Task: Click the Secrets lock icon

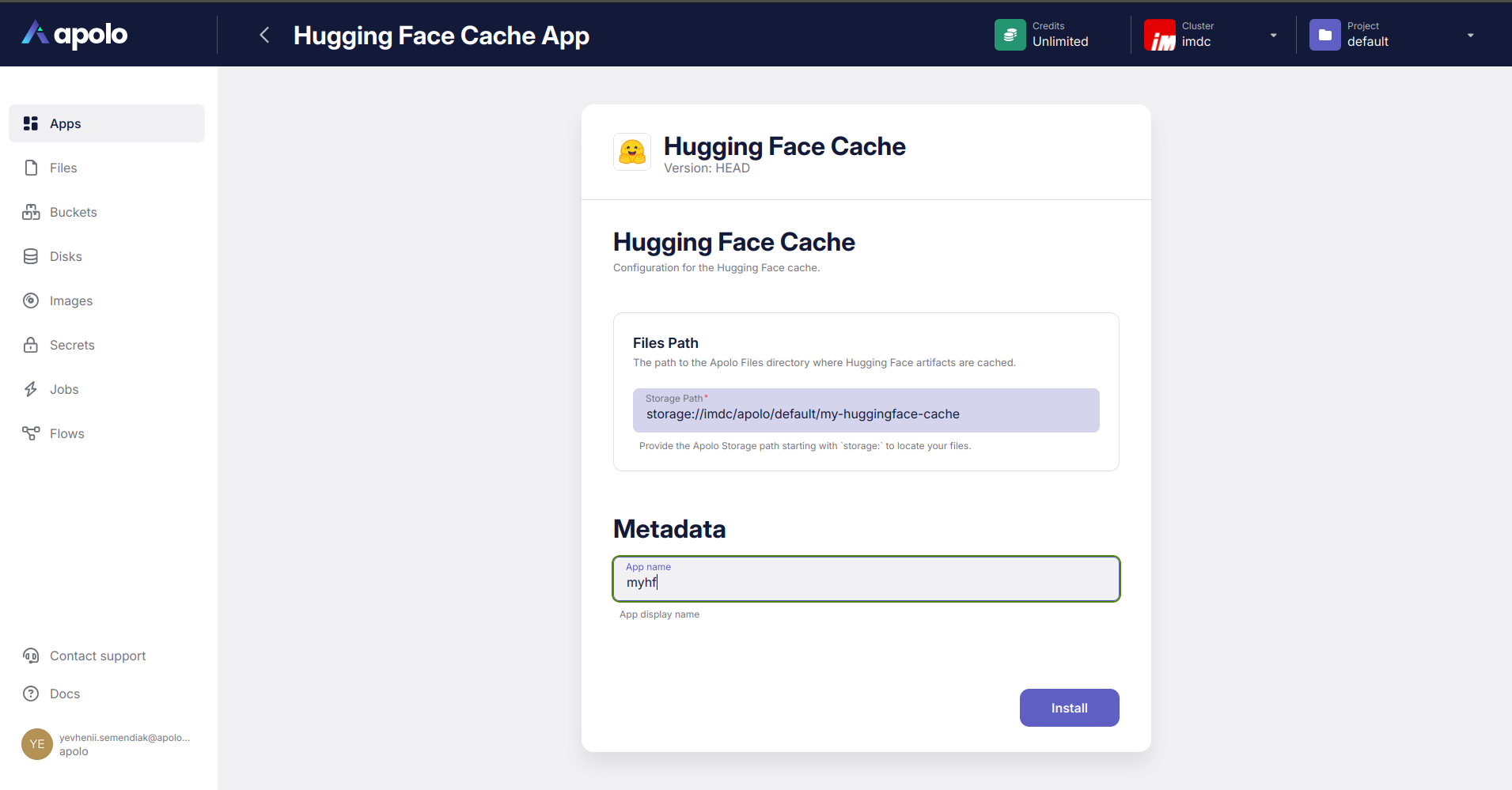Action: tap(31, 345)
